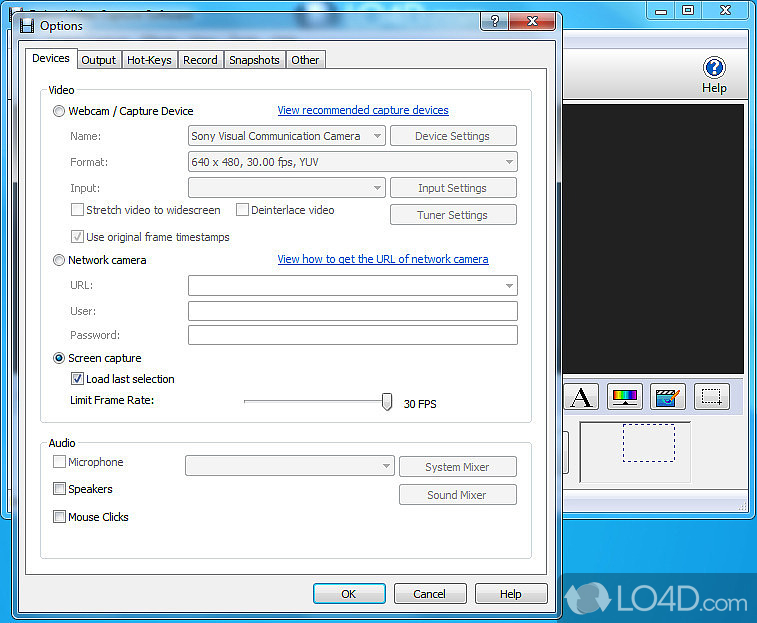
Task: Click the dashed-rectangle selection region icon
Action: [712, 397]
